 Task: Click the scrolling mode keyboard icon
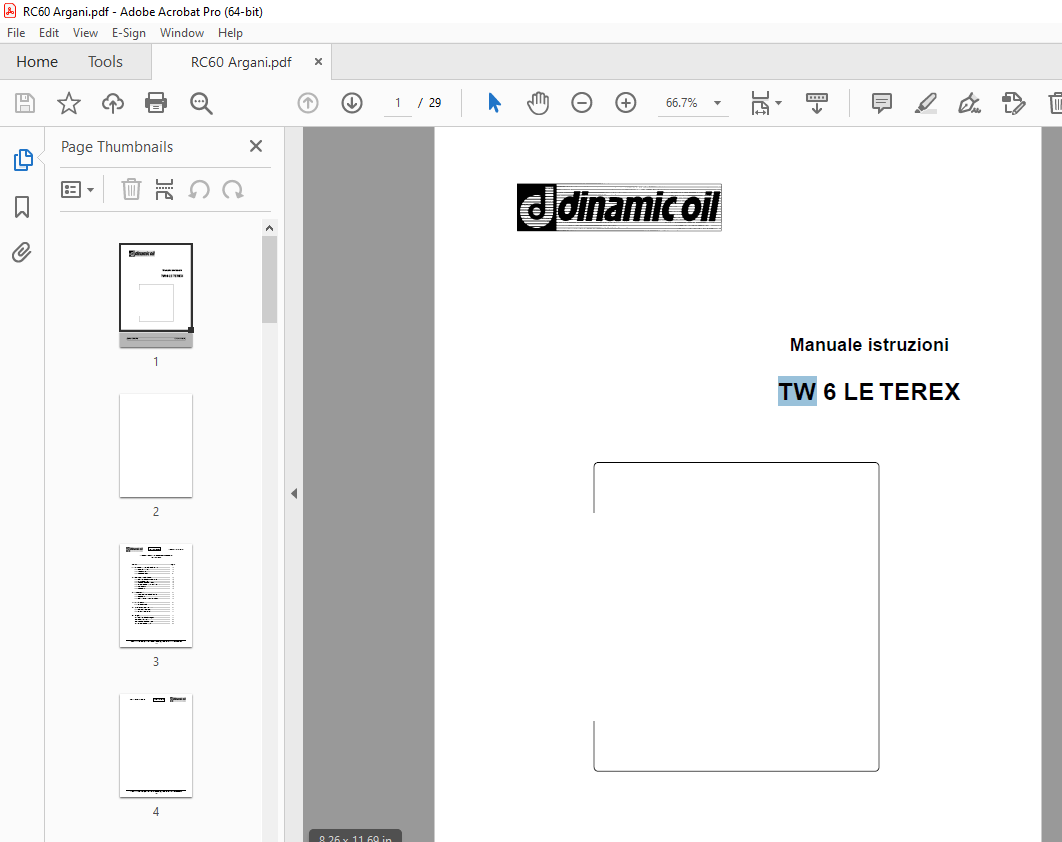coord(817,103)
